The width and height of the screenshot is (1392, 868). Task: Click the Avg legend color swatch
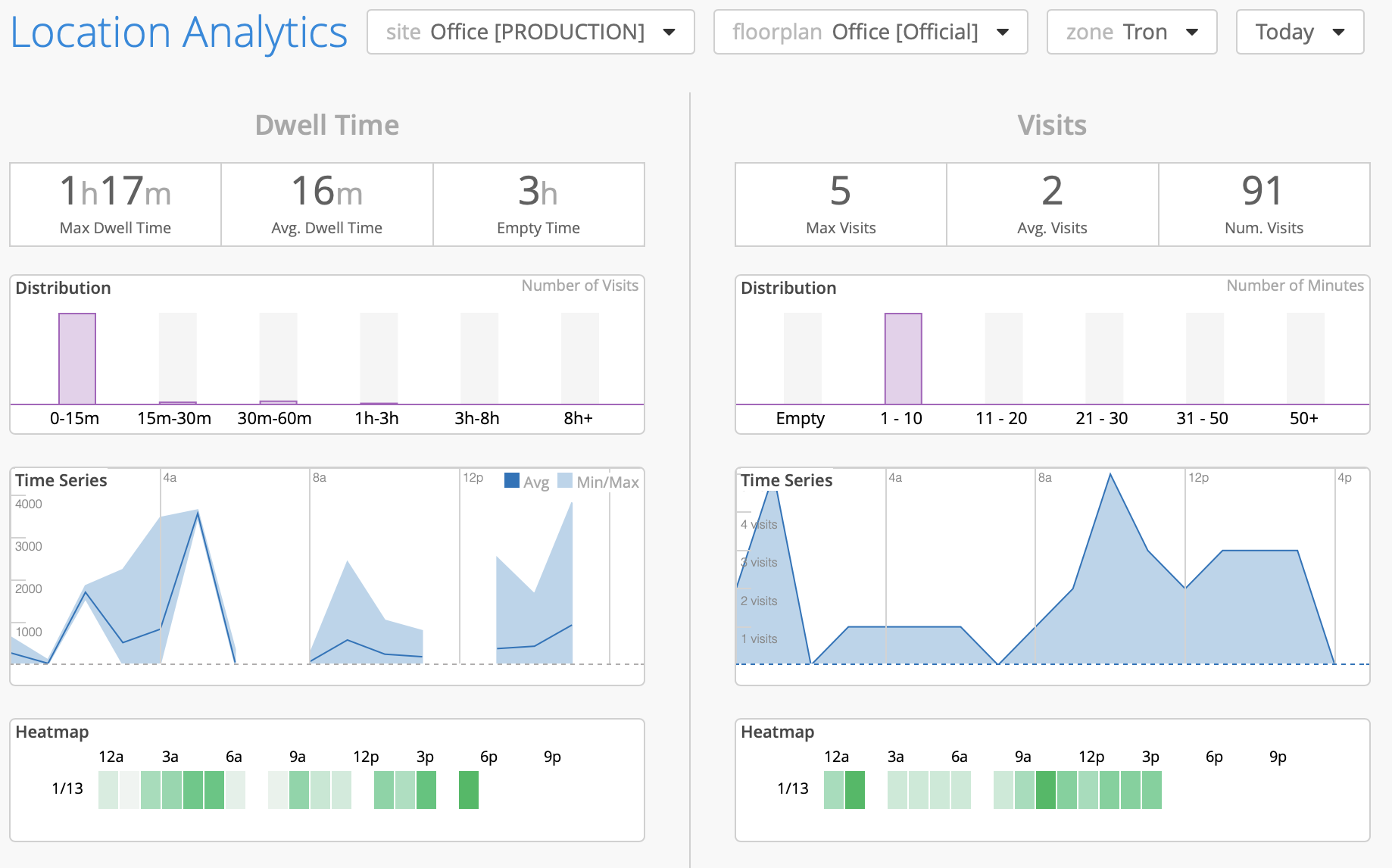click(512, 481)
